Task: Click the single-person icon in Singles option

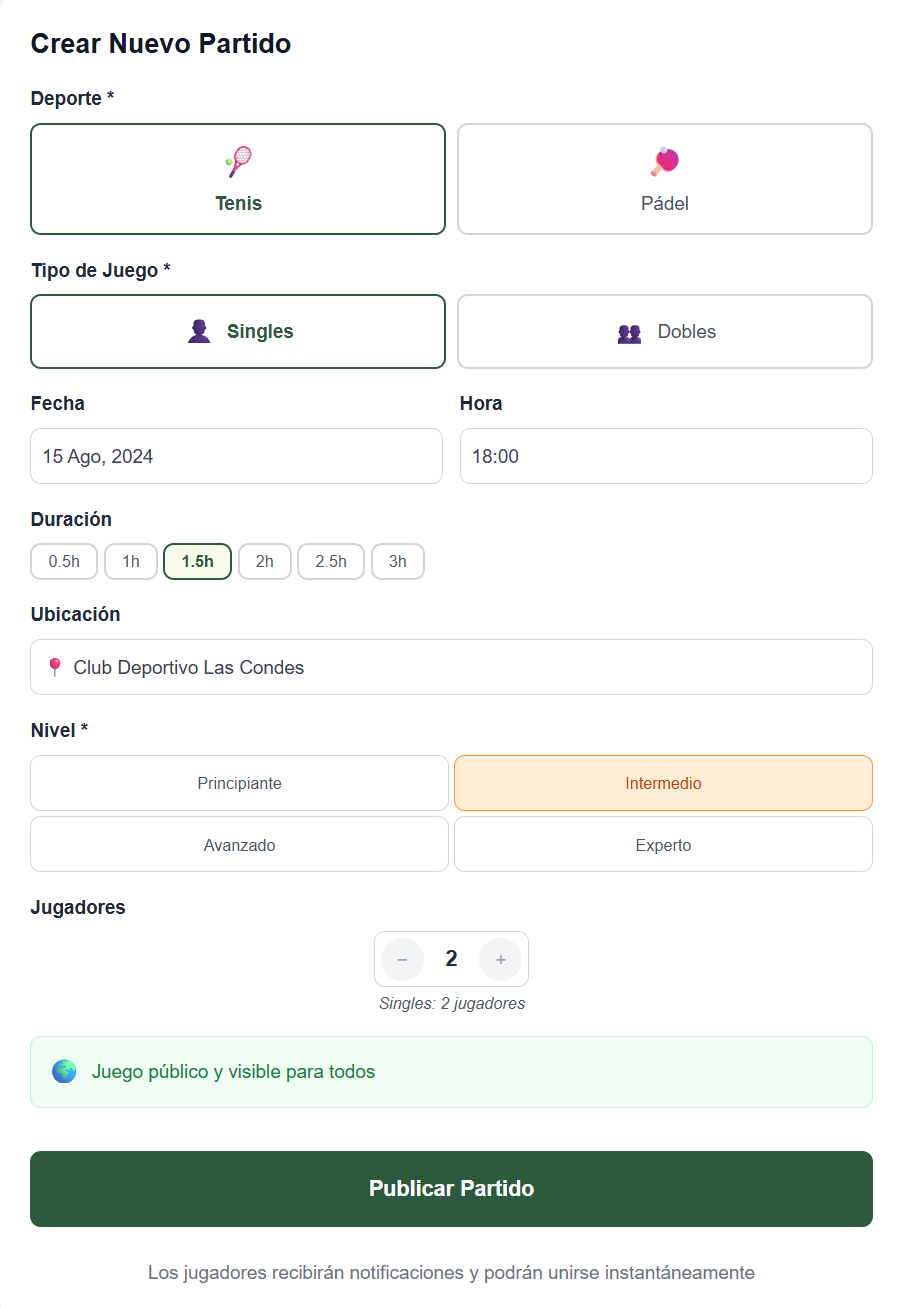Action: (197, 331)
